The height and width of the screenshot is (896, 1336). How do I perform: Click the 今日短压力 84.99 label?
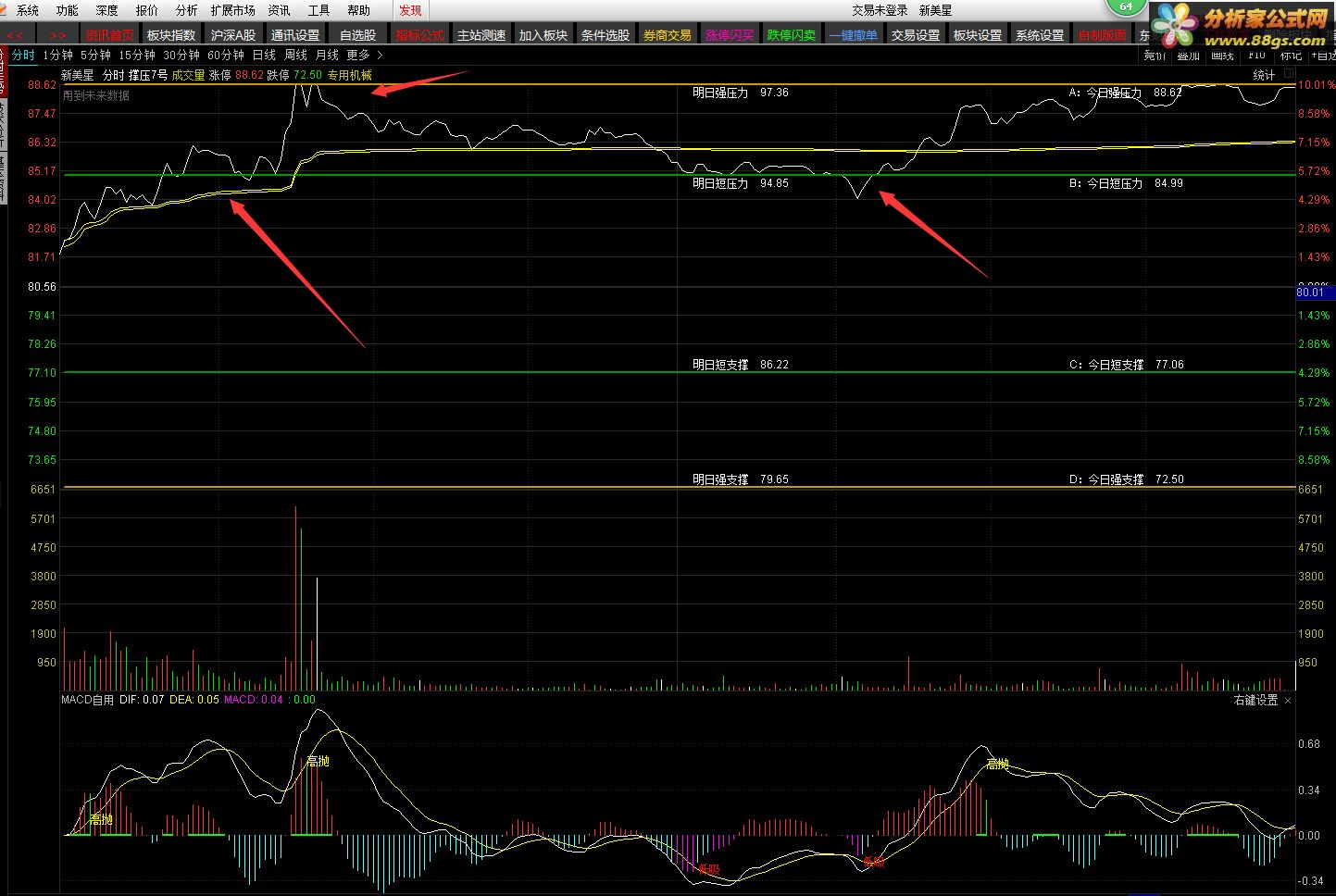point(1126,183)
